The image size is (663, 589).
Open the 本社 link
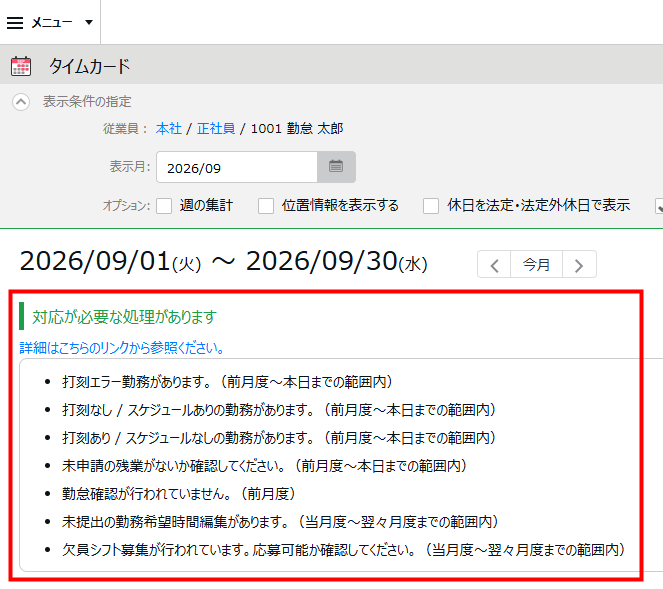(169, 128)
